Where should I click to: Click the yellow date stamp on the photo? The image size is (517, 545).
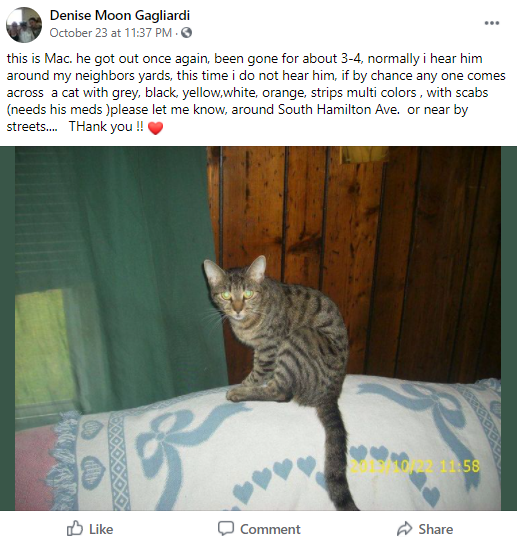415,466
